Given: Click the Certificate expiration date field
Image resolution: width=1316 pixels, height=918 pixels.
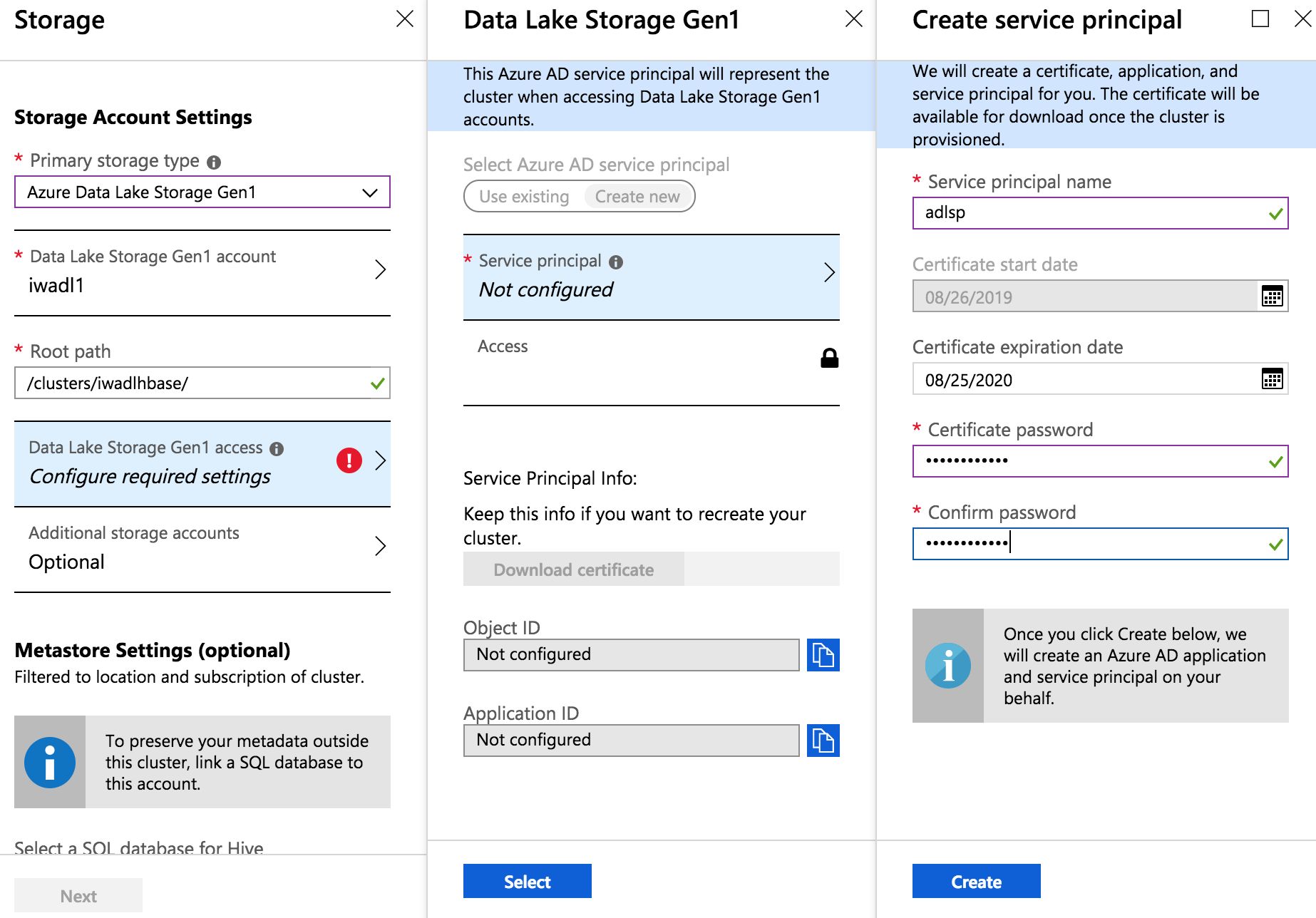Looking at the screenshot, I should click(1101, 378).
